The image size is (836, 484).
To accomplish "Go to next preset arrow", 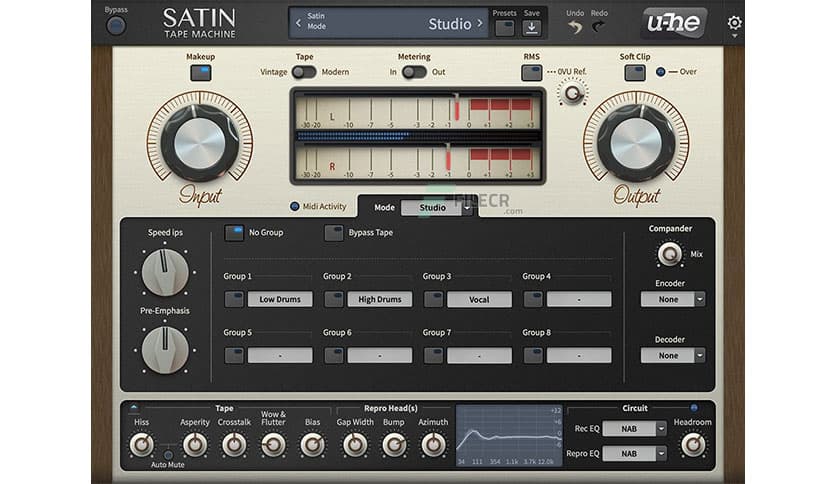I will pyautogui.click(x=480, y=23).
